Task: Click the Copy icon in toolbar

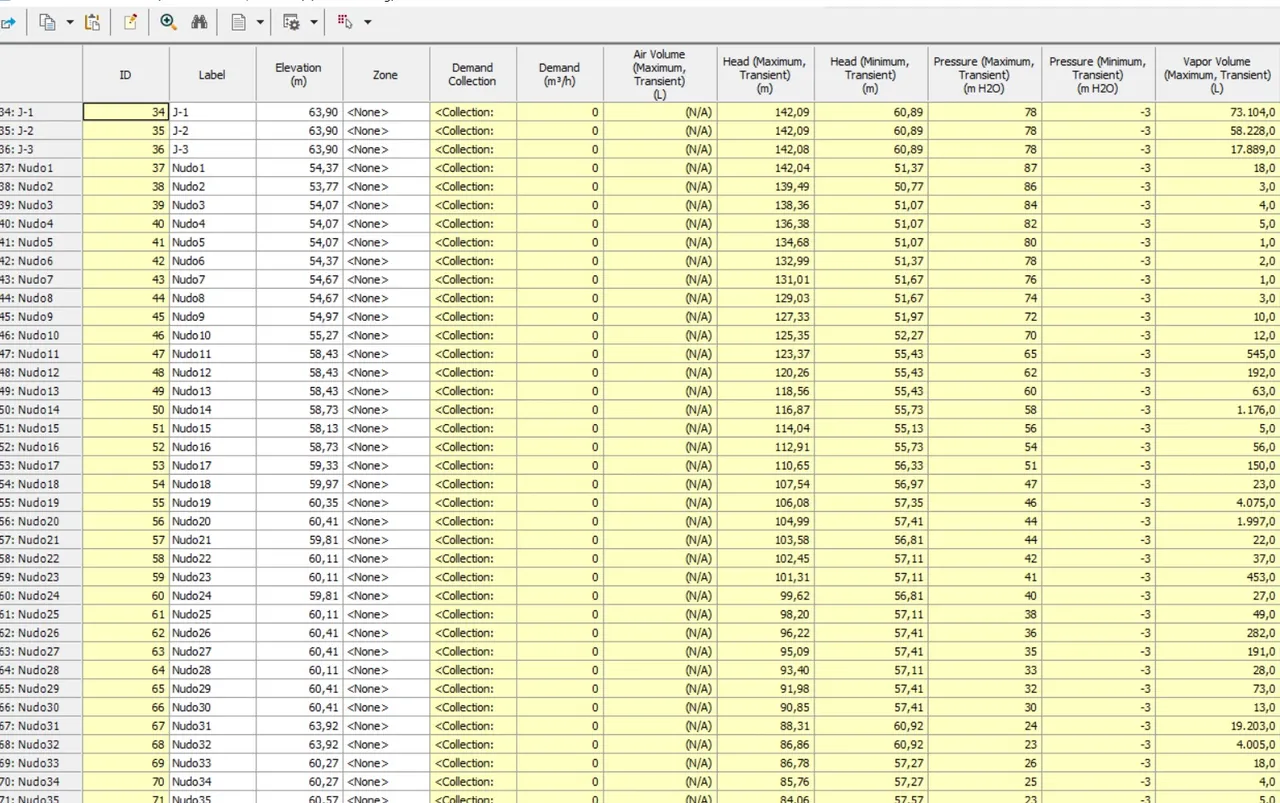Action: [x=47, y=22]
